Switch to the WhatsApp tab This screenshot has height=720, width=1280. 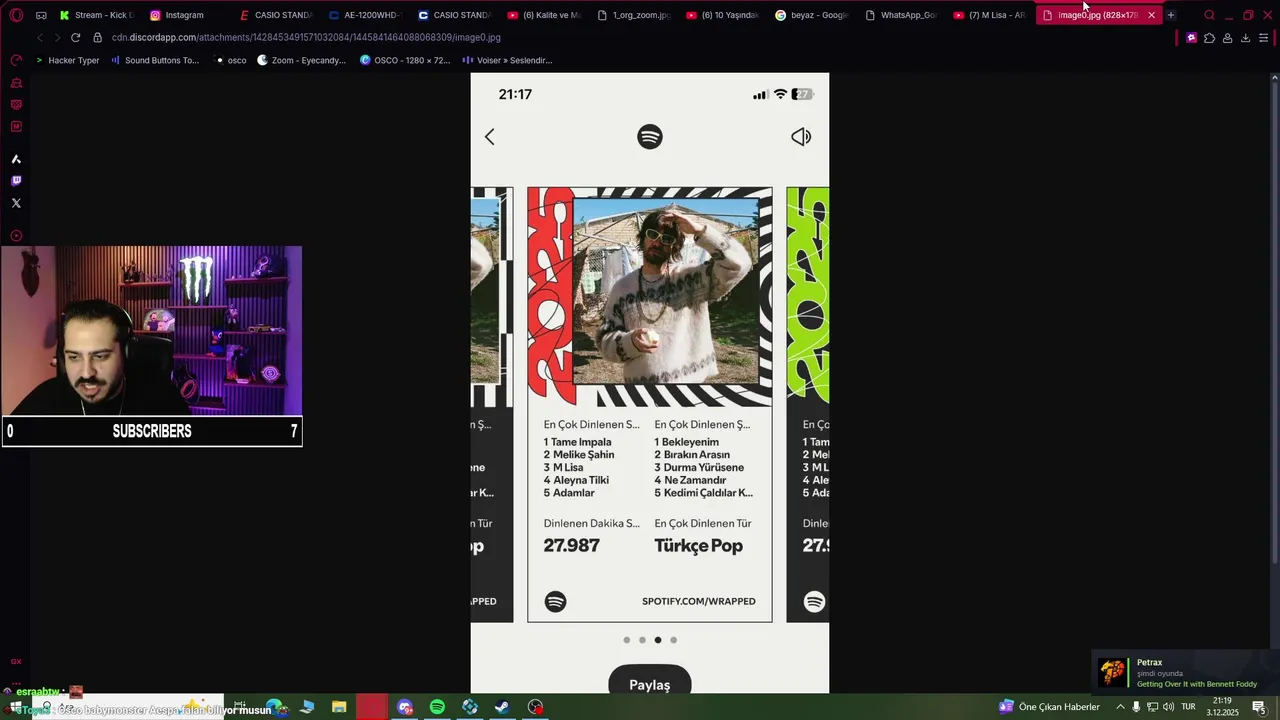pos(900,15)
